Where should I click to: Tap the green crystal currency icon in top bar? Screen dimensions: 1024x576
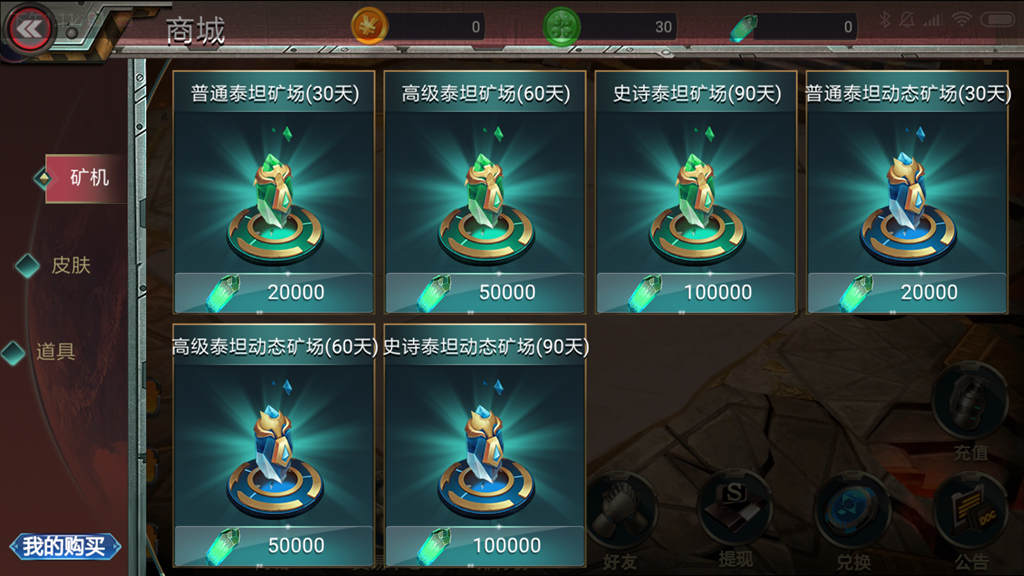pyautogui.click(x=743, y=28)
